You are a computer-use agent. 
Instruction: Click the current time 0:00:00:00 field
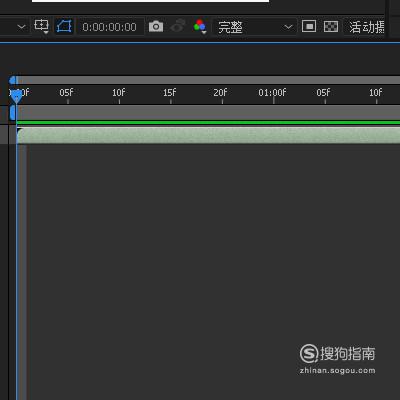click(109, 27)
